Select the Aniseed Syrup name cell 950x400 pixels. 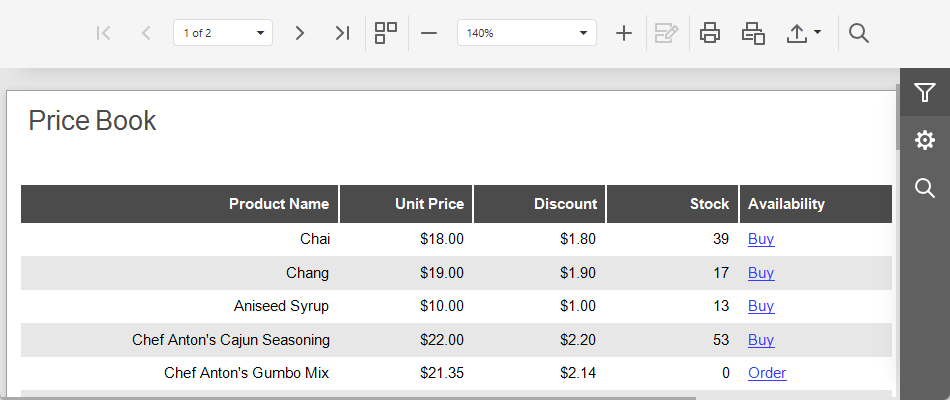tap(179, 306)
